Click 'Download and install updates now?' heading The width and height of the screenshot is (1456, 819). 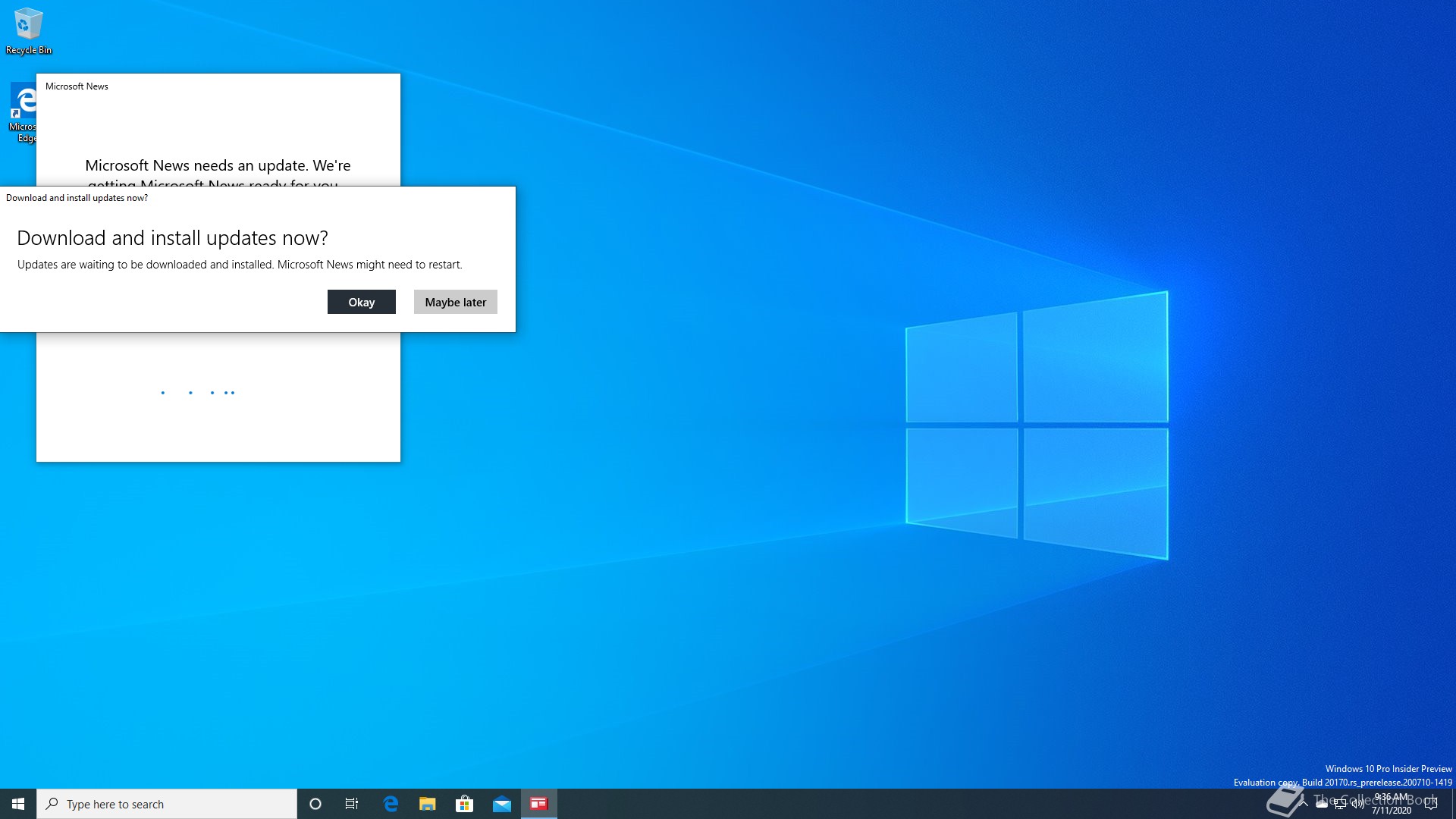click(172, 238)
